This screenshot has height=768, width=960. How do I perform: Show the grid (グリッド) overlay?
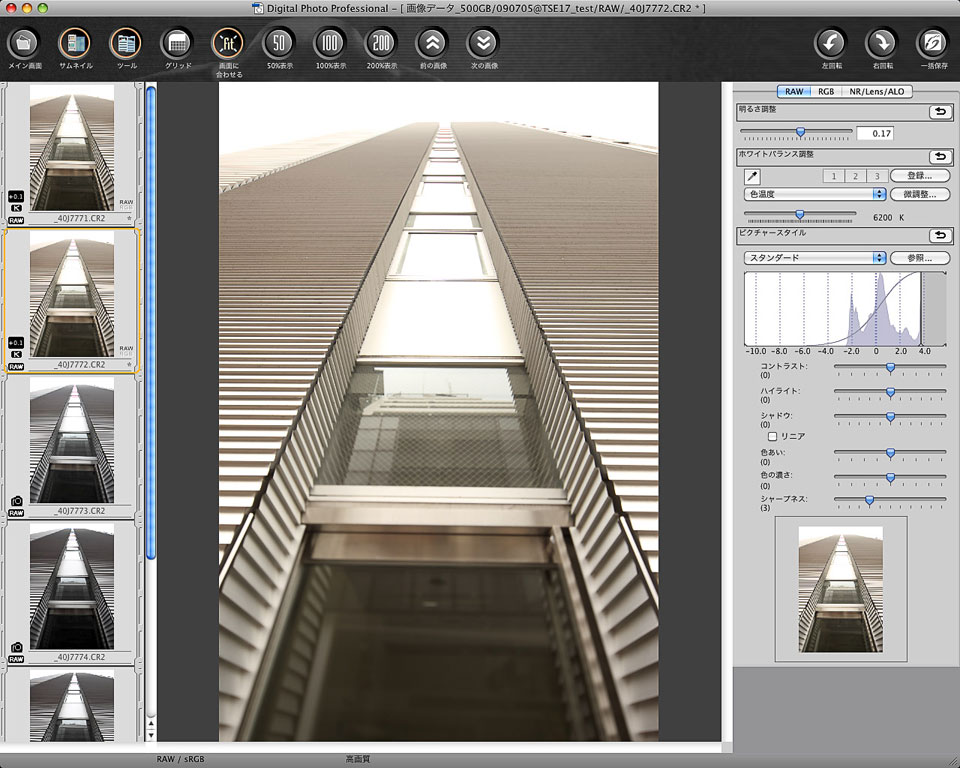(176, 44)
